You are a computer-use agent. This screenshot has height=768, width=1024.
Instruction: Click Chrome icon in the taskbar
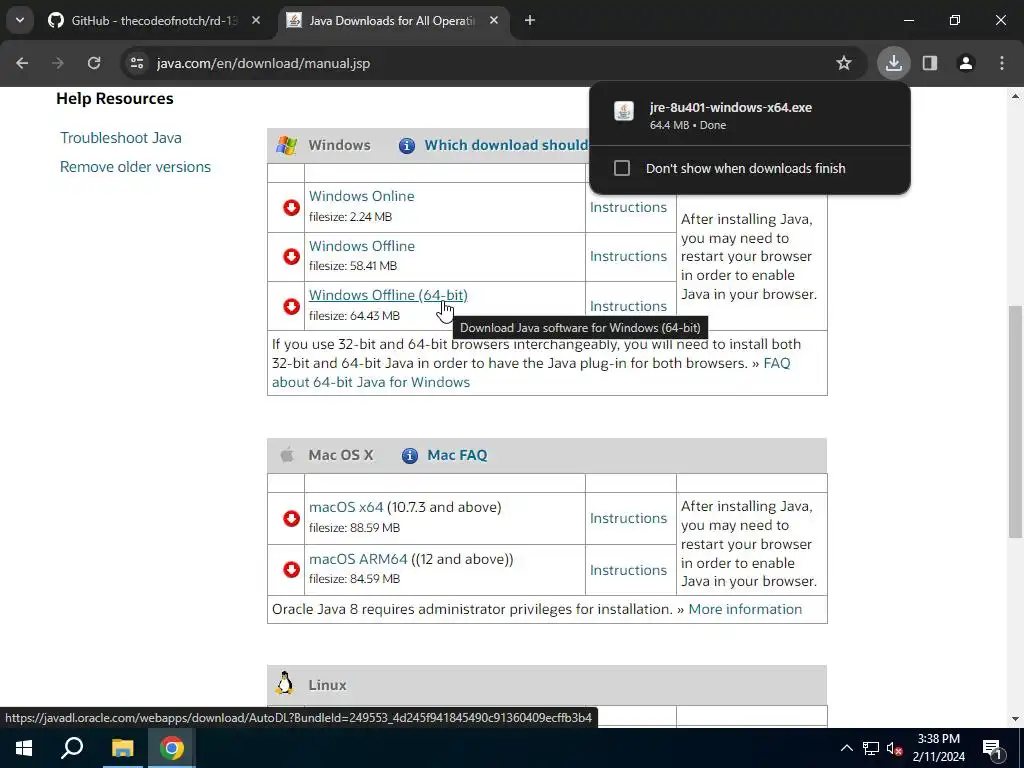click(172, 748)
